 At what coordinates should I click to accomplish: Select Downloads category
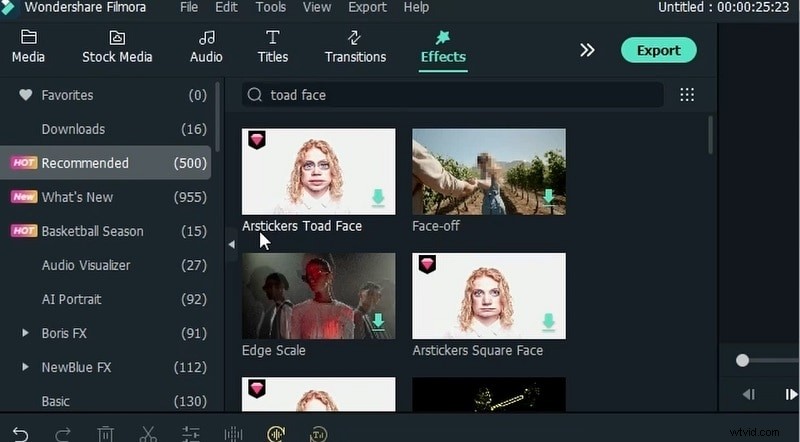pyautogui.click(x=106, y=129)
